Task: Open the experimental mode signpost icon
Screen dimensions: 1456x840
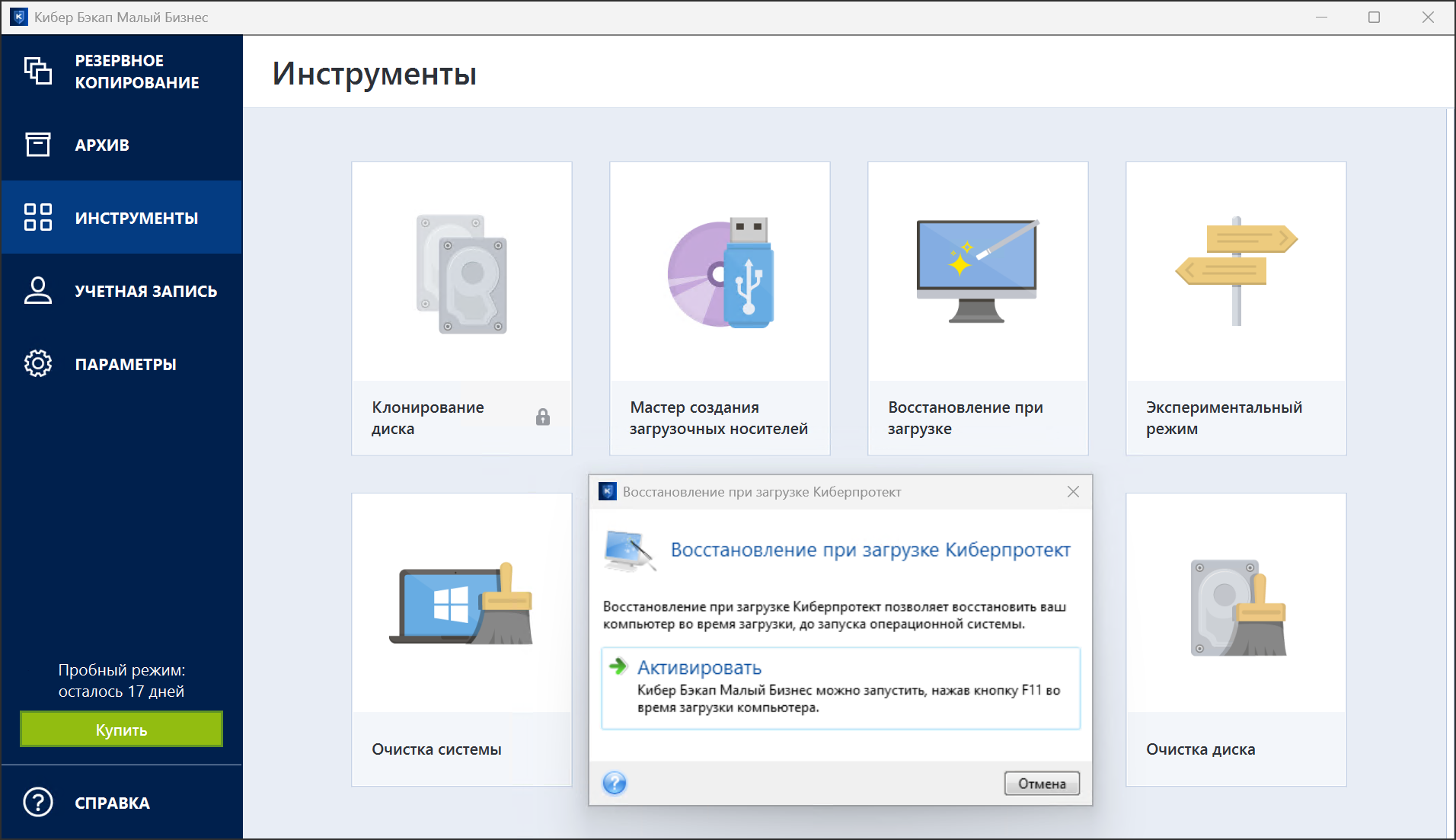Action: (x=1236, y=271)
